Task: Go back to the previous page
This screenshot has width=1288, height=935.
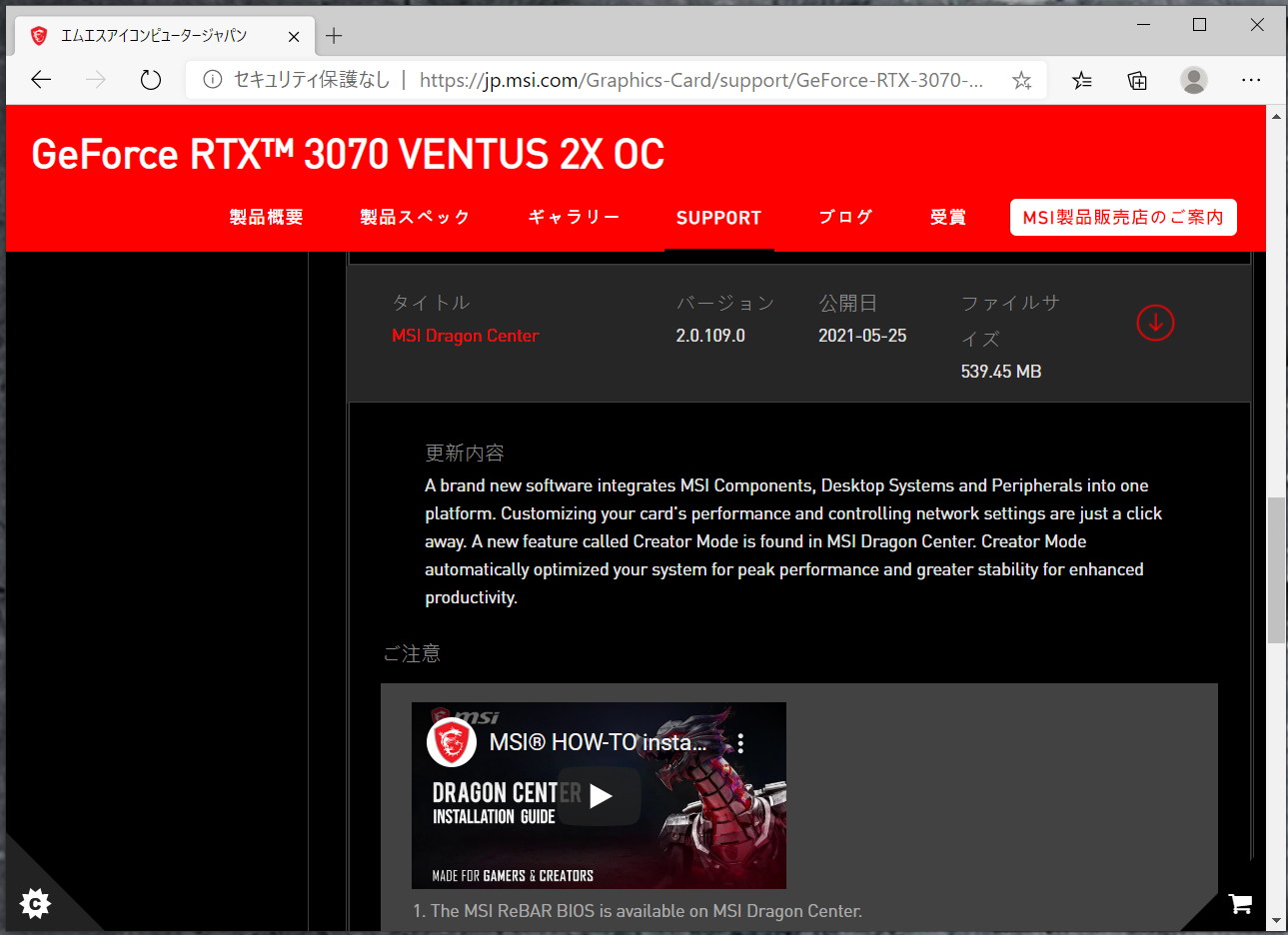Action: point(41,80)
